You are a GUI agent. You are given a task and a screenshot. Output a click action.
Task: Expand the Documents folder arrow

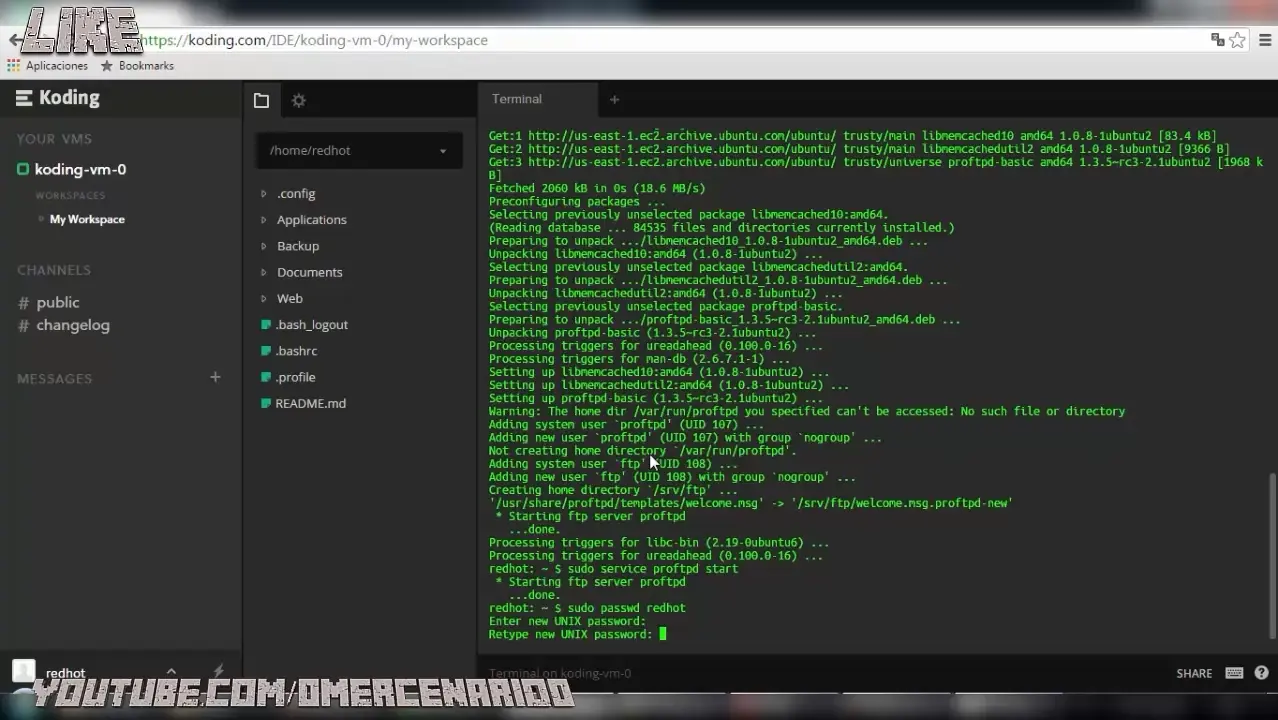pyautogui.click(x=264, y=272)
